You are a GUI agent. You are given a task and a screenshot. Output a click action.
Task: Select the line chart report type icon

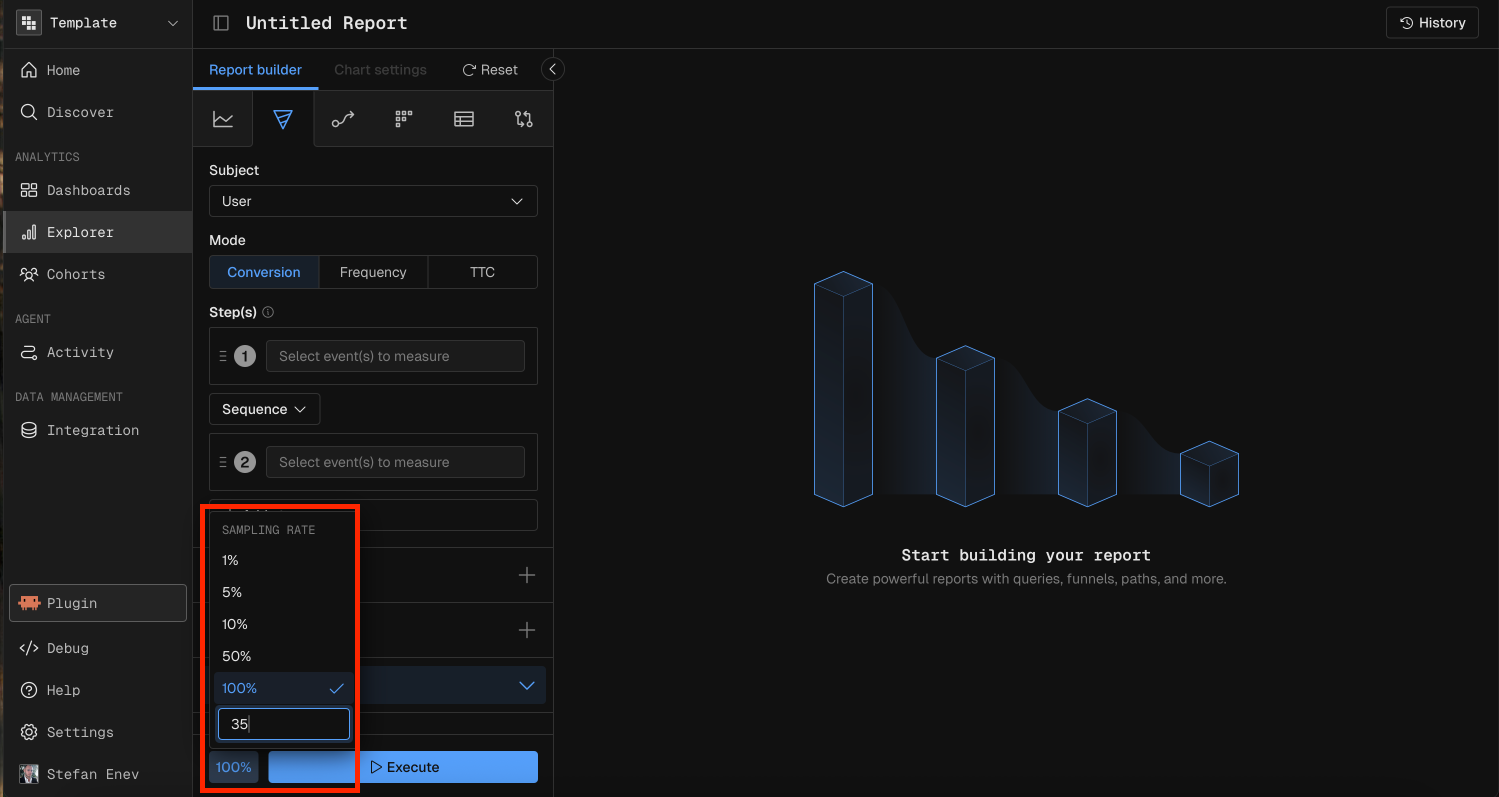223,119
